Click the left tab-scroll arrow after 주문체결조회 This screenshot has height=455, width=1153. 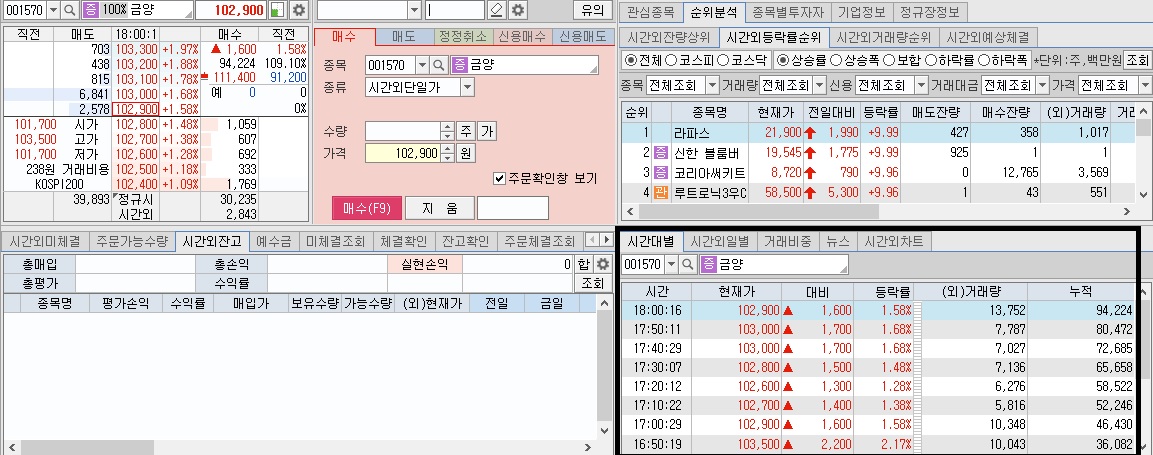click(x=590, y=241)
